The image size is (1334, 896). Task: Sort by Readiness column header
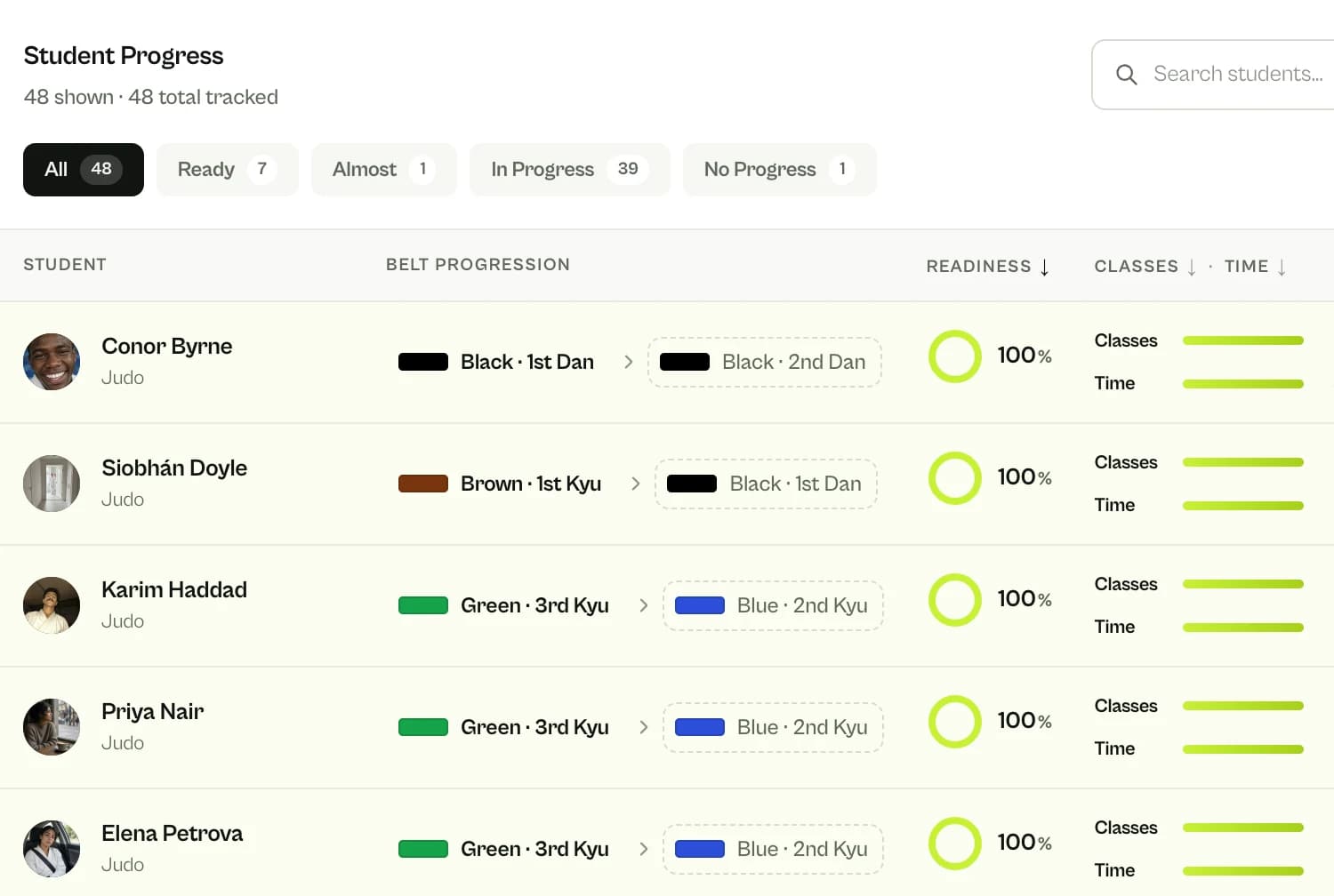pos(988,267)
